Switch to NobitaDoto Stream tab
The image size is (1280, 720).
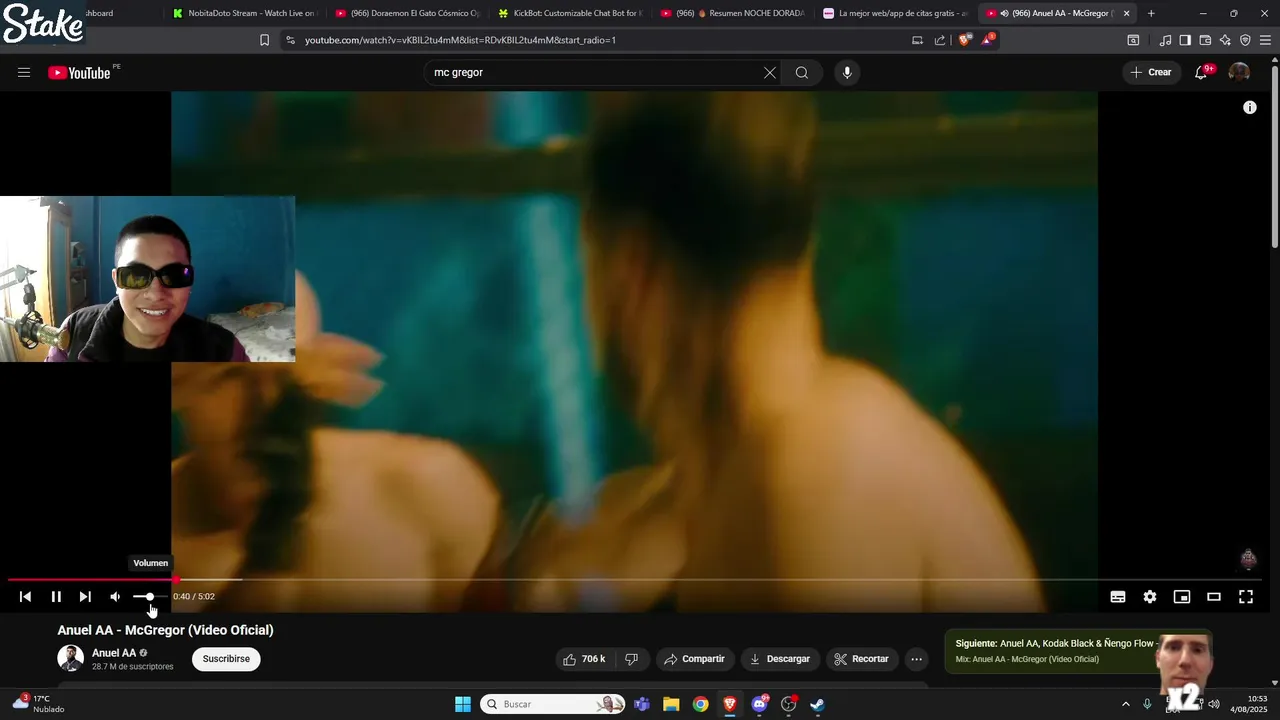click(244, 13)
